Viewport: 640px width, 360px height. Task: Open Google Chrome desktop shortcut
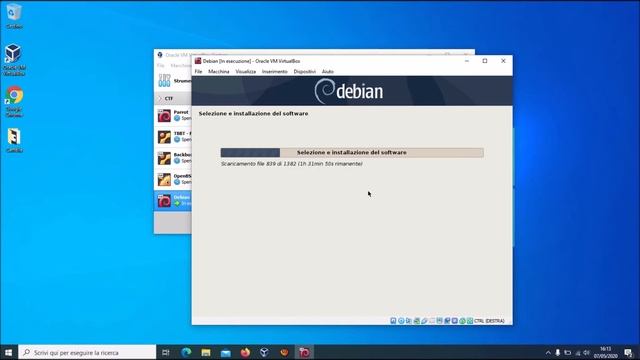pos(14,102)
